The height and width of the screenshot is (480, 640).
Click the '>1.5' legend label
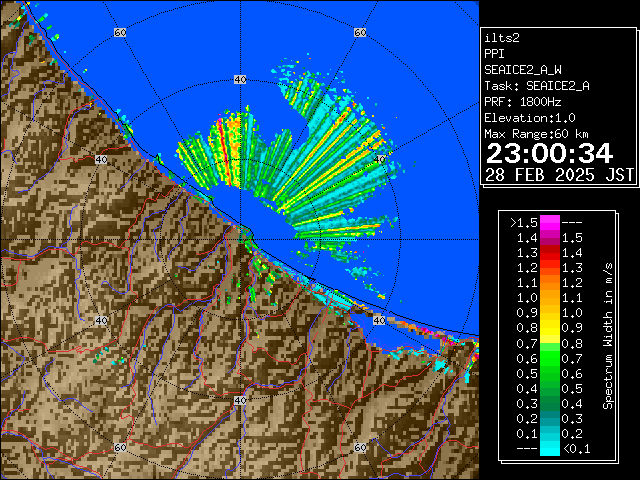point(524,223)
